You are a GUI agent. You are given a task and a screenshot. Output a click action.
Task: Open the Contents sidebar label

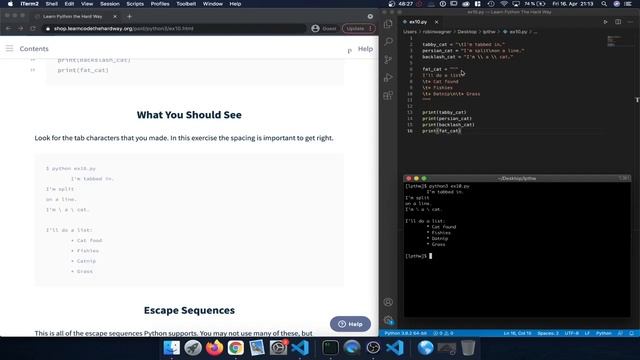click(34, 49)
